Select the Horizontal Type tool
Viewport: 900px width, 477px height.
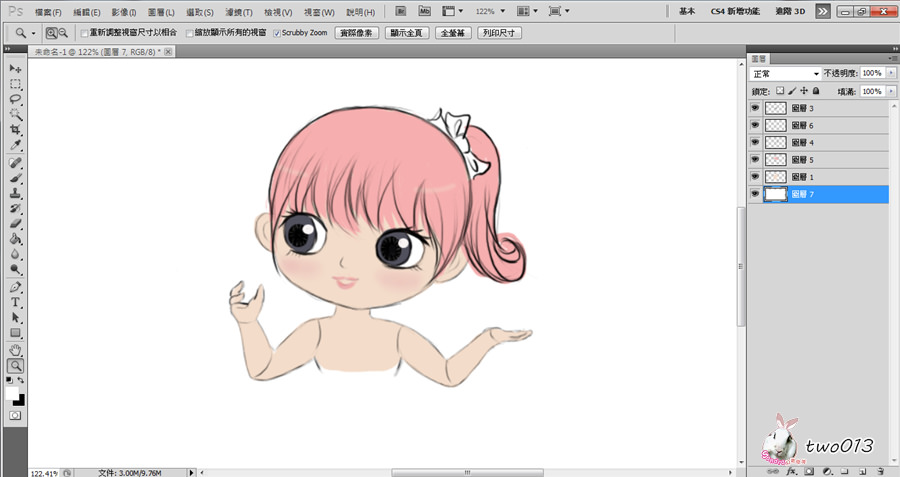click(16, 302)
